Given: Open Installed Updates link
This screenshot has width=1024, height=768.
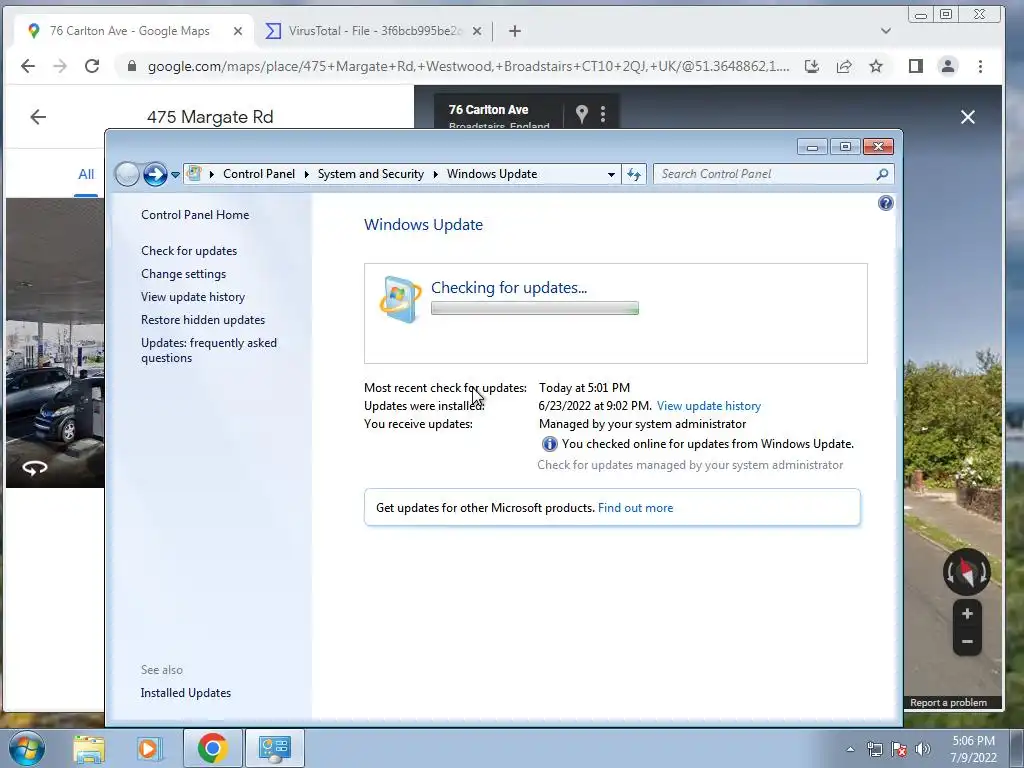Looking at the screenshot, I should pos(185,693).
